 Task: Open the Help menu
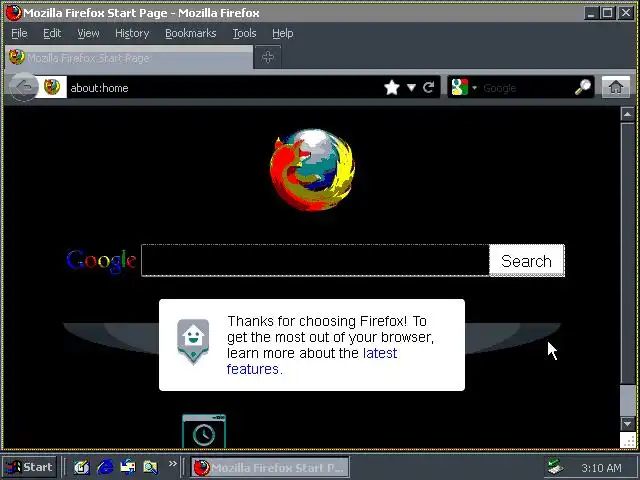click(282, 33)
